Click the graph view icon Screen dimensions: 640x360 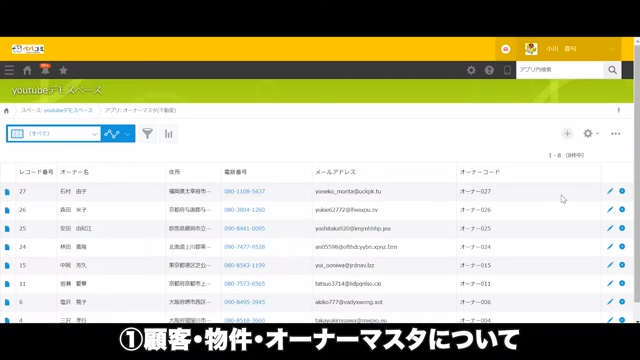111,133
